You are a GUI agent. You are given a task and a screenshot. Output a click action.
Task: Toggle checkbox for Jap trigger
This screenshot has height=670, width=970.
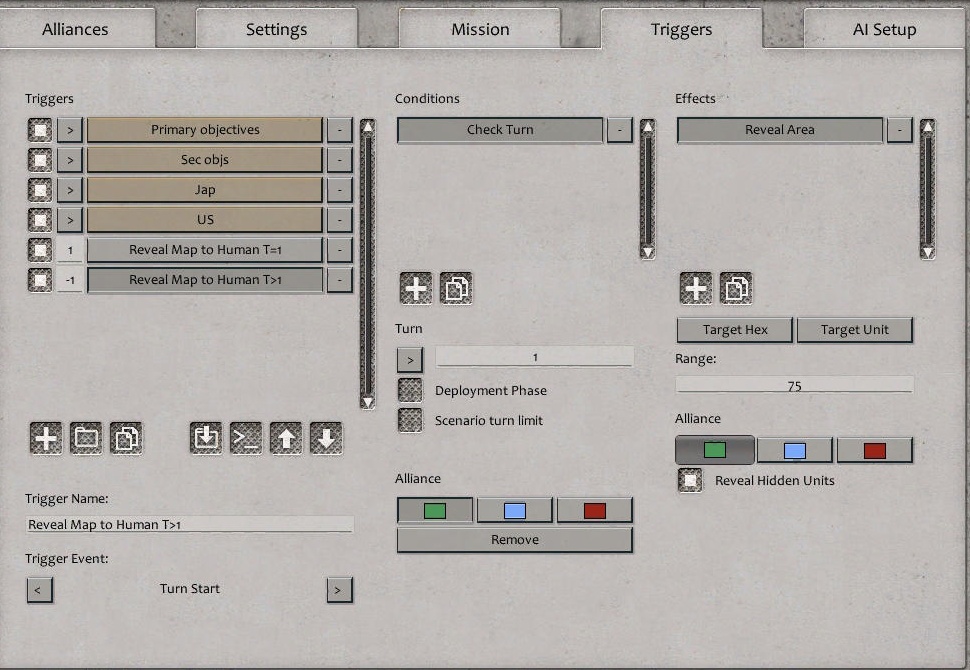pos(40,190)
